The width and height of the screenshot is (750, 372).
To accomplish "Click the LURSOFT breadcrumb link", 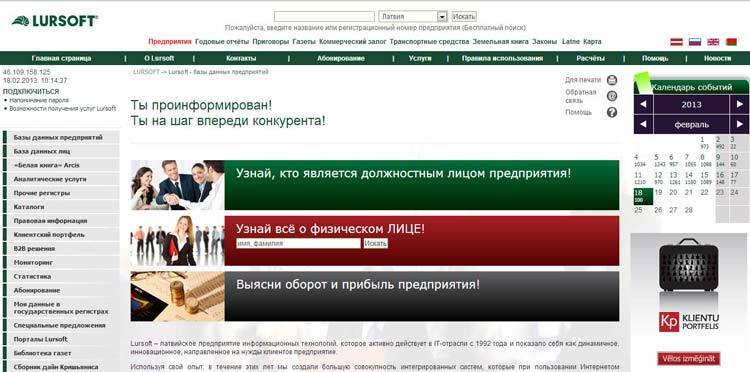I will tap(146, 72).
